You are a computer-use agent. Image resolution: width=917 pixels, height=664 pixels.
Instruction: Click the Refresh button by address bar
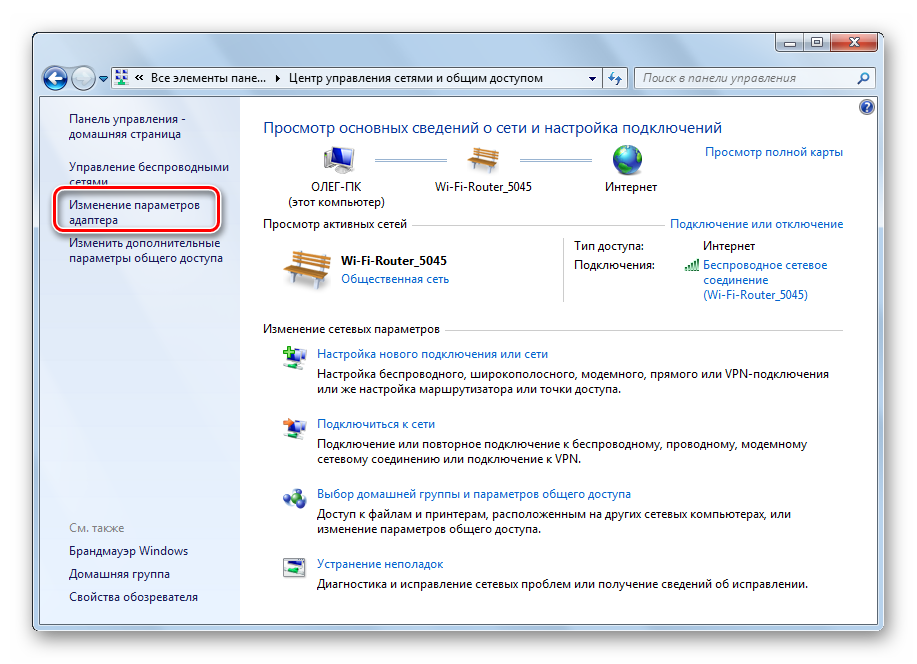coord(614,78)
